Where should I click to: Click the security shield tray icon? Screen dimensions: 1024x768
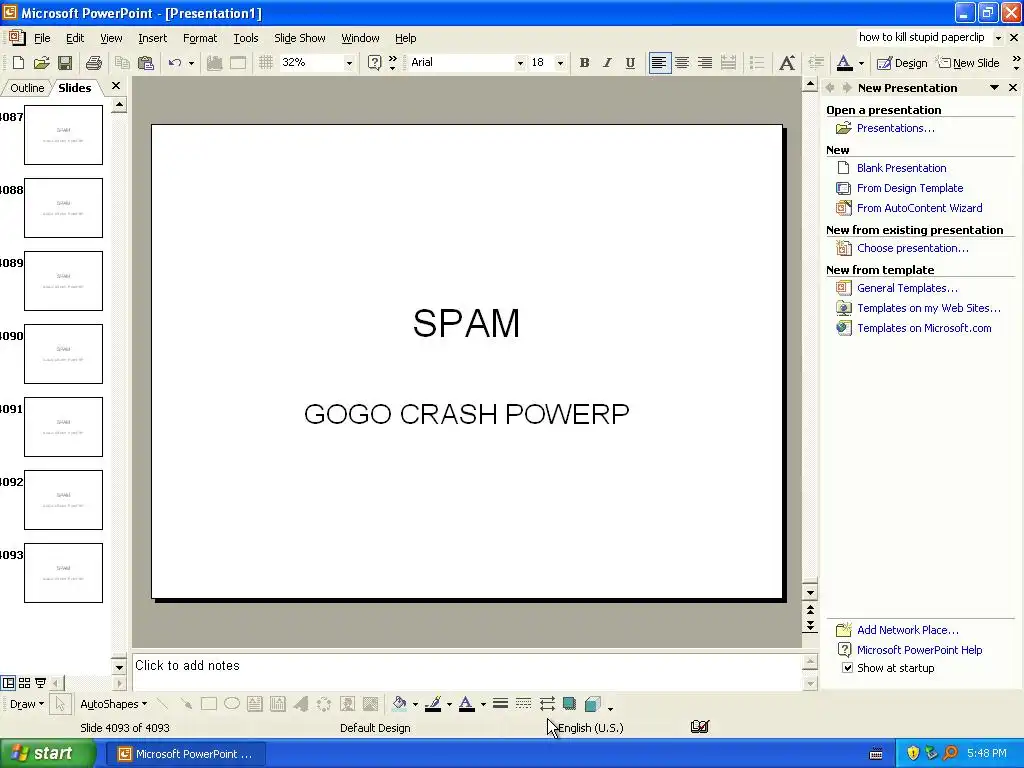click(913, 754)
